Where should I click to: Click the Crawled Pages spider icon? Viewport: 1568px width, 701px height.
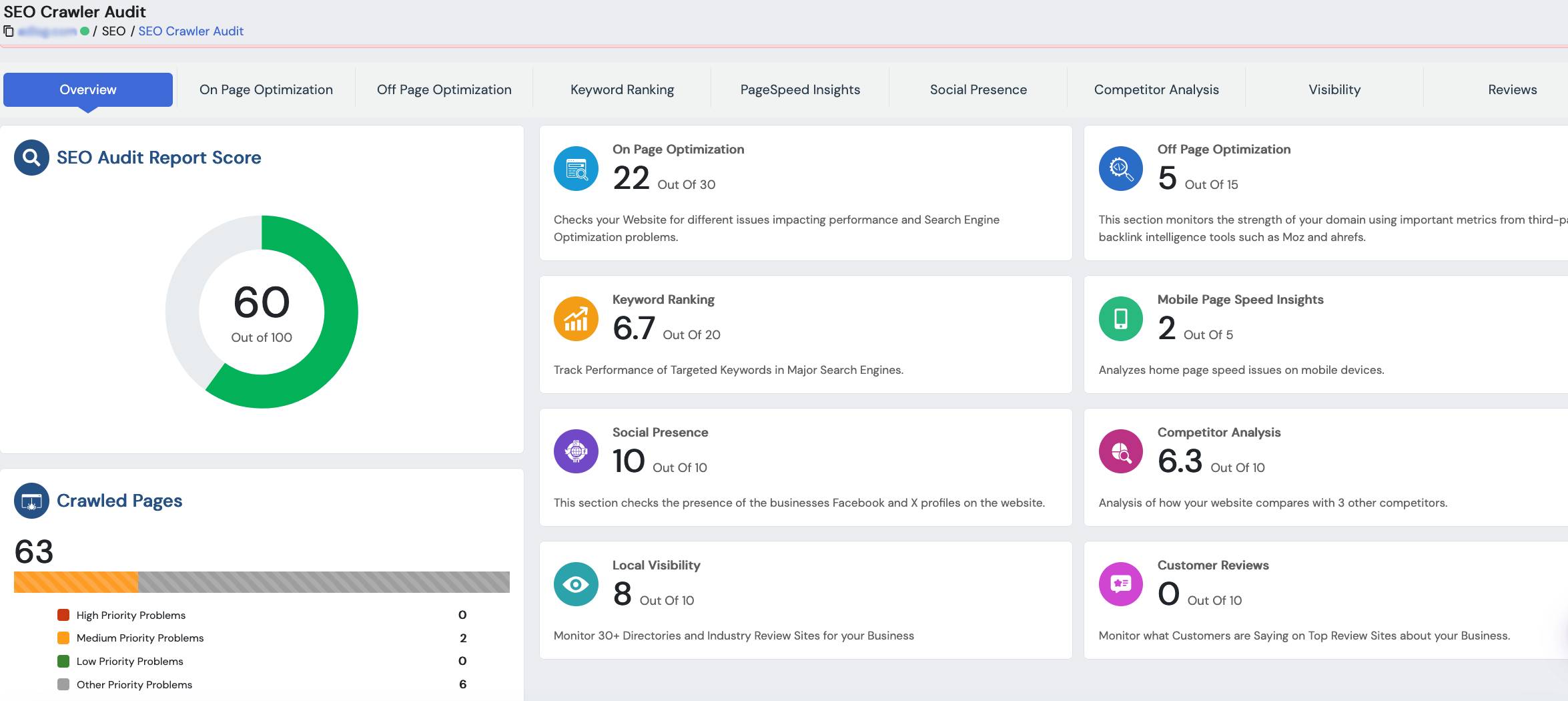[31, 501]
